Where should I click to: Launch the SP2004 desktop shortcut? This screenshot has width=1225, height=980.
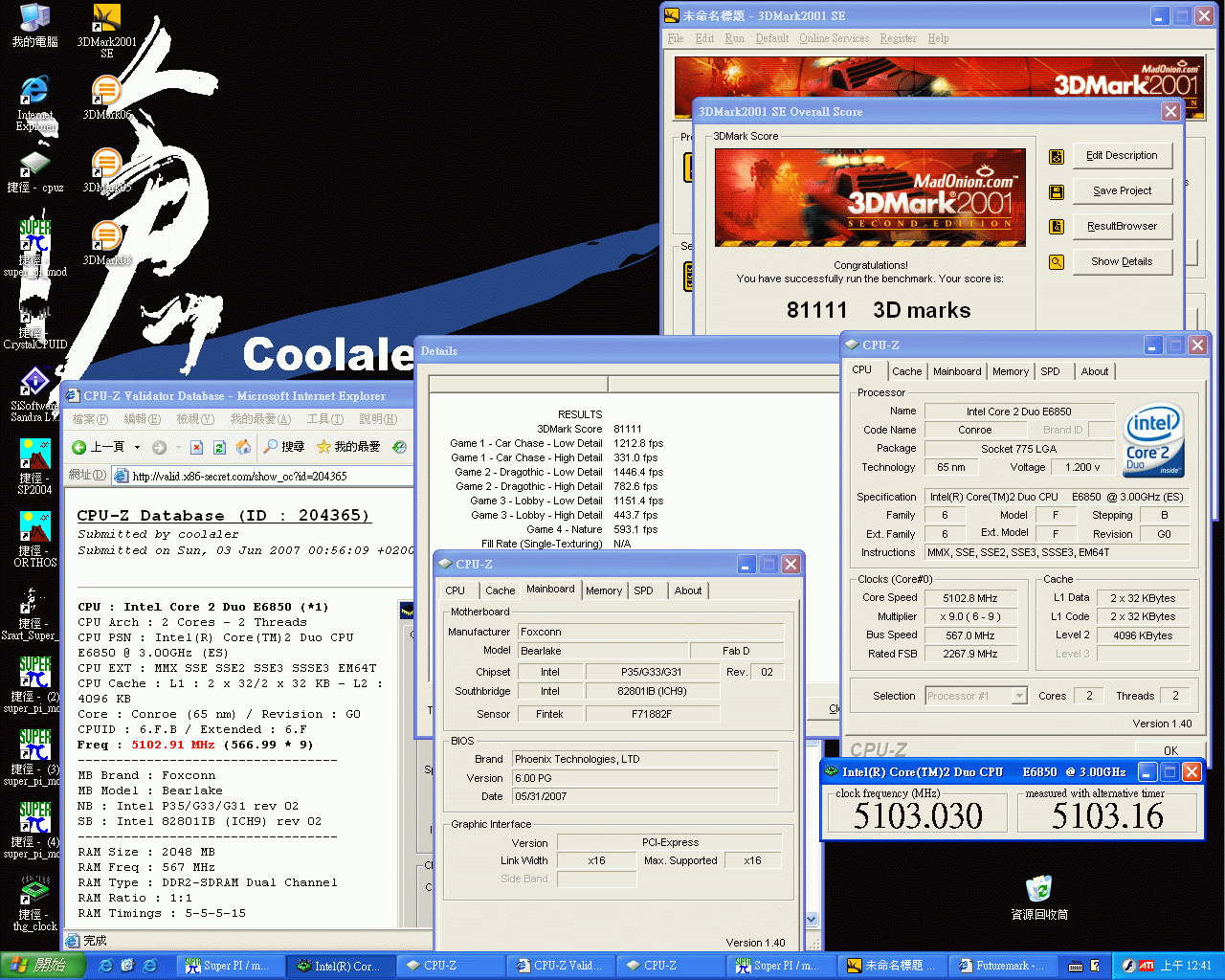tap(34, 467)
